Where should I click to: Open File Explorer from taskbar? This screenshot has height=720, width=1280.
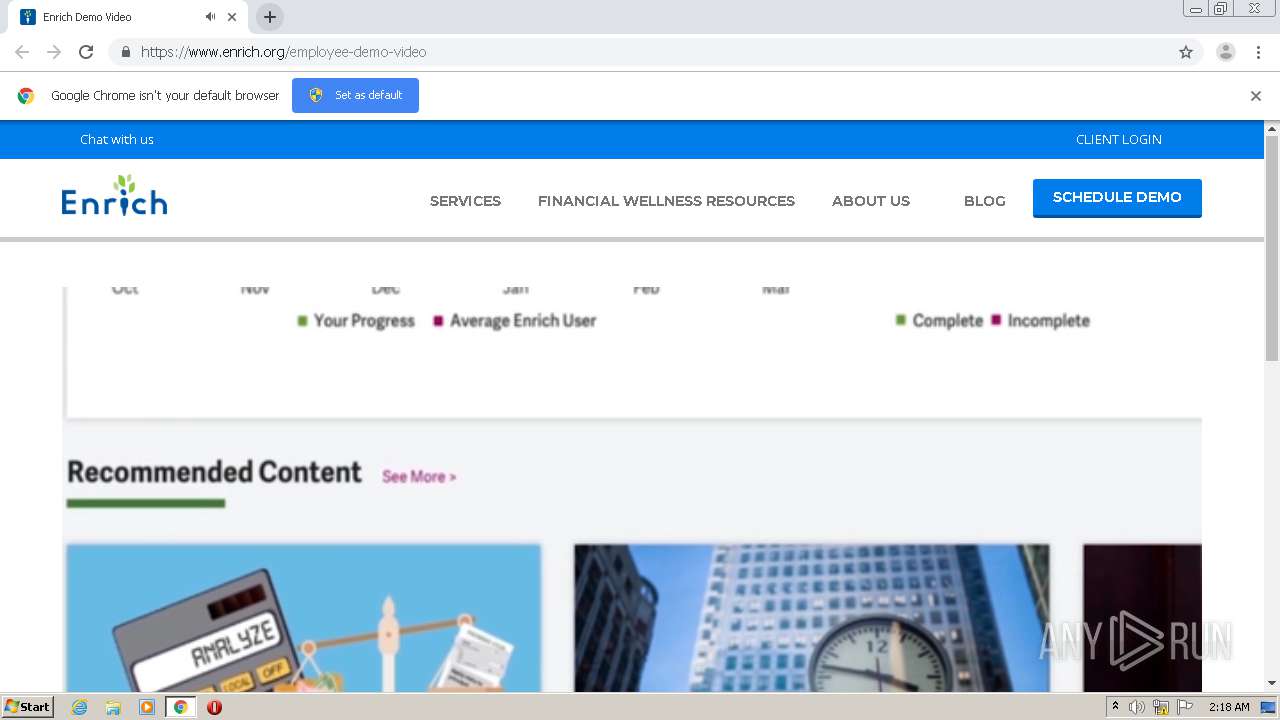point(113,707)
